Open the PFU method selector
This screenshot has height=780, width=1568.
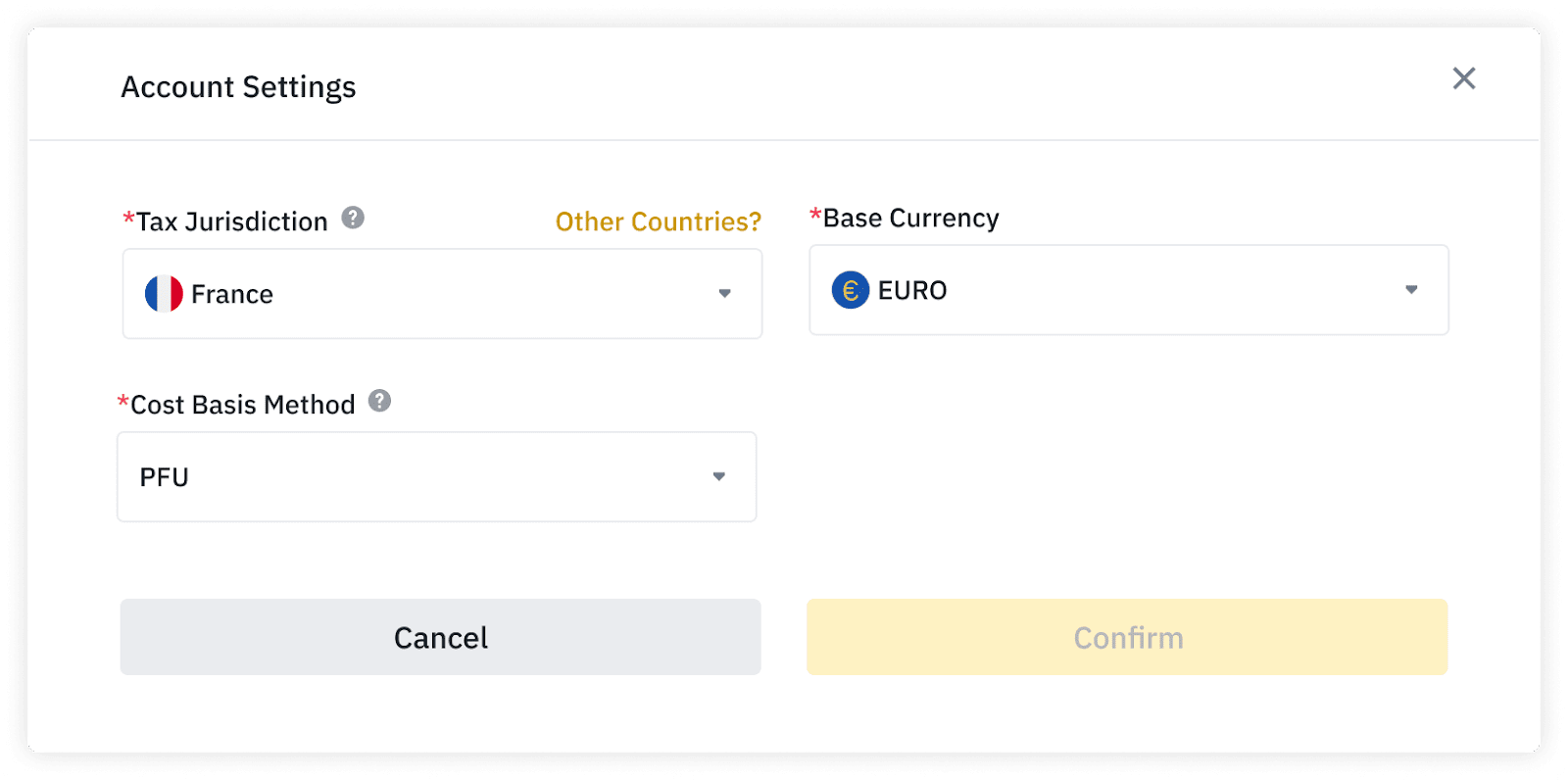pos(437,477)
